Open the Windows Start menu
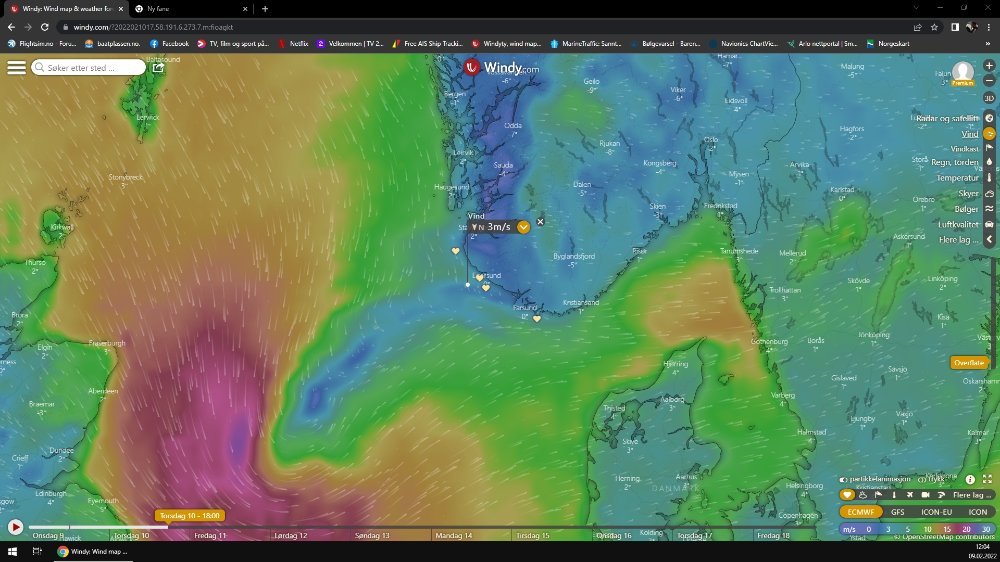The width and height of the screenshot is (1000, 562). tap(11, 551)
